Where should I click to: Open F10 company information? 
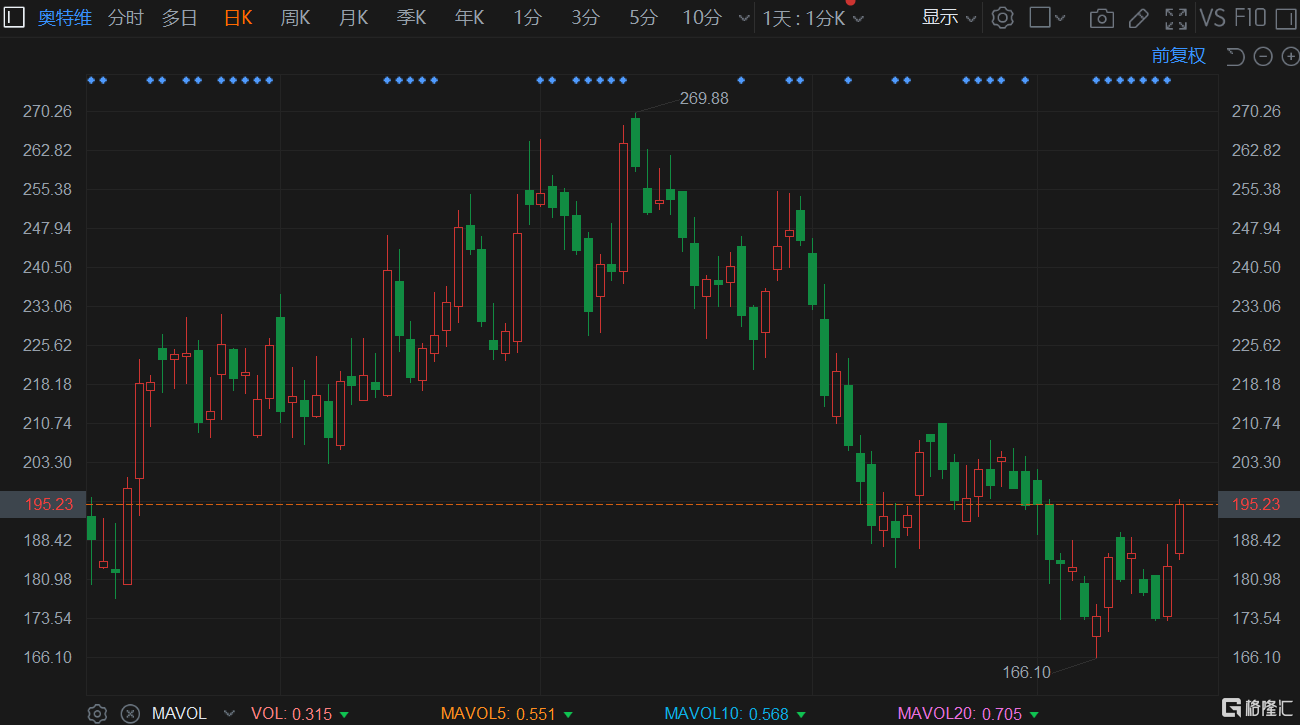pos(1250,17)
